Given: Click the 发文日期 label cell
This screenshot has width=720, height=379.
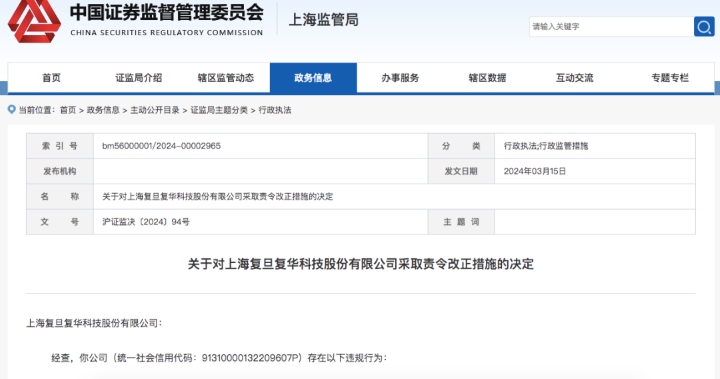Looking at the screenshot, I should (461, 171).
